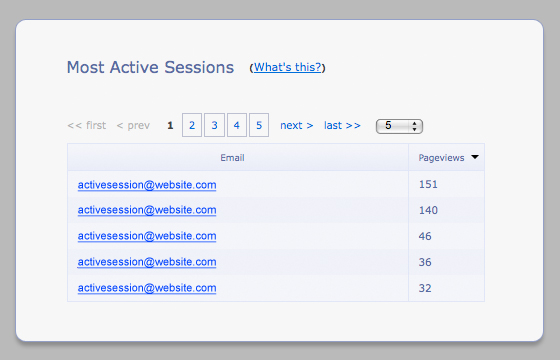Click the "< prev" pagination link
The image size is (560, 360).
[x=133, y=125]
